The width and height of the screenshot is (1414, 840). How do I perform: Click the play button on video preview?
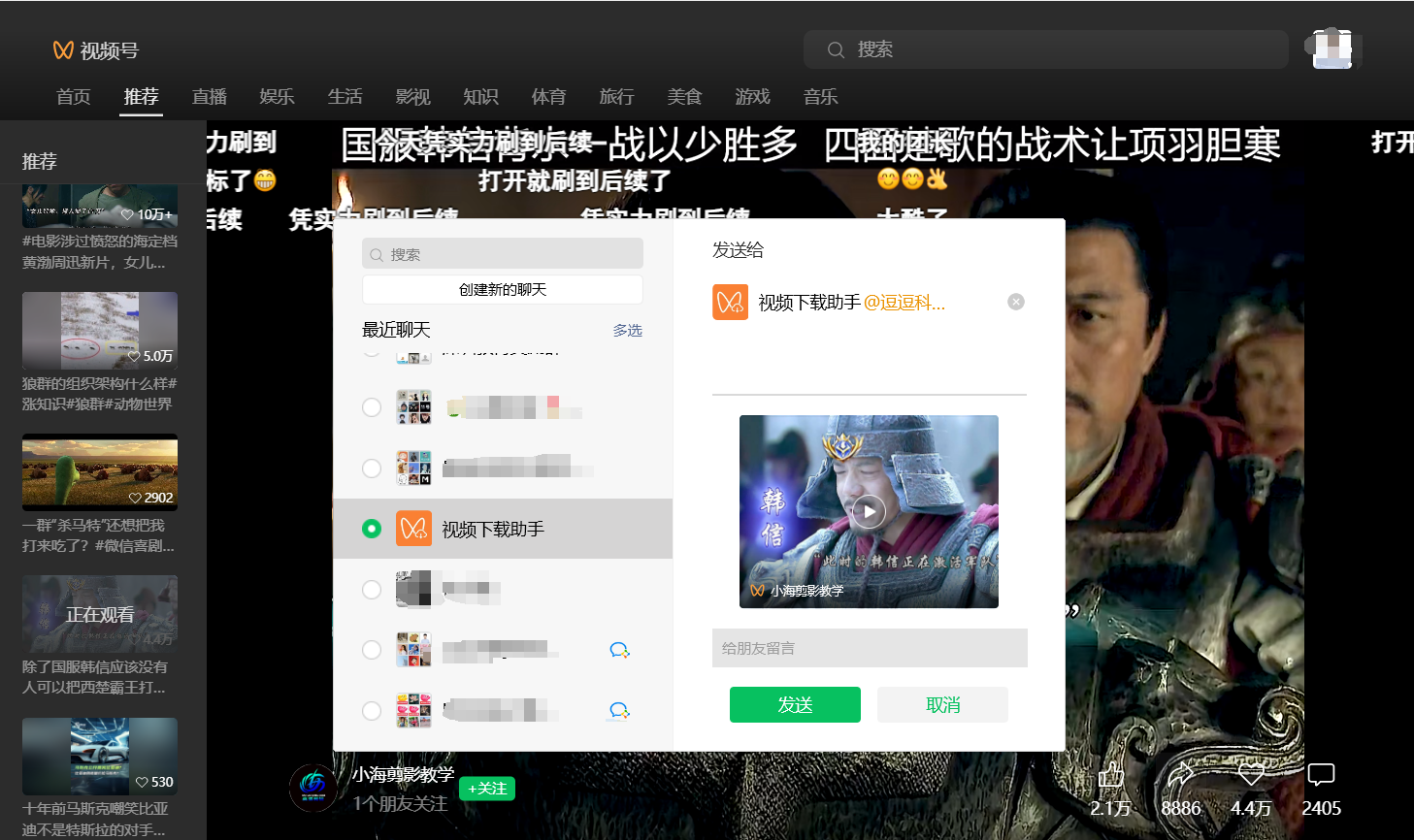click(869, 511)
